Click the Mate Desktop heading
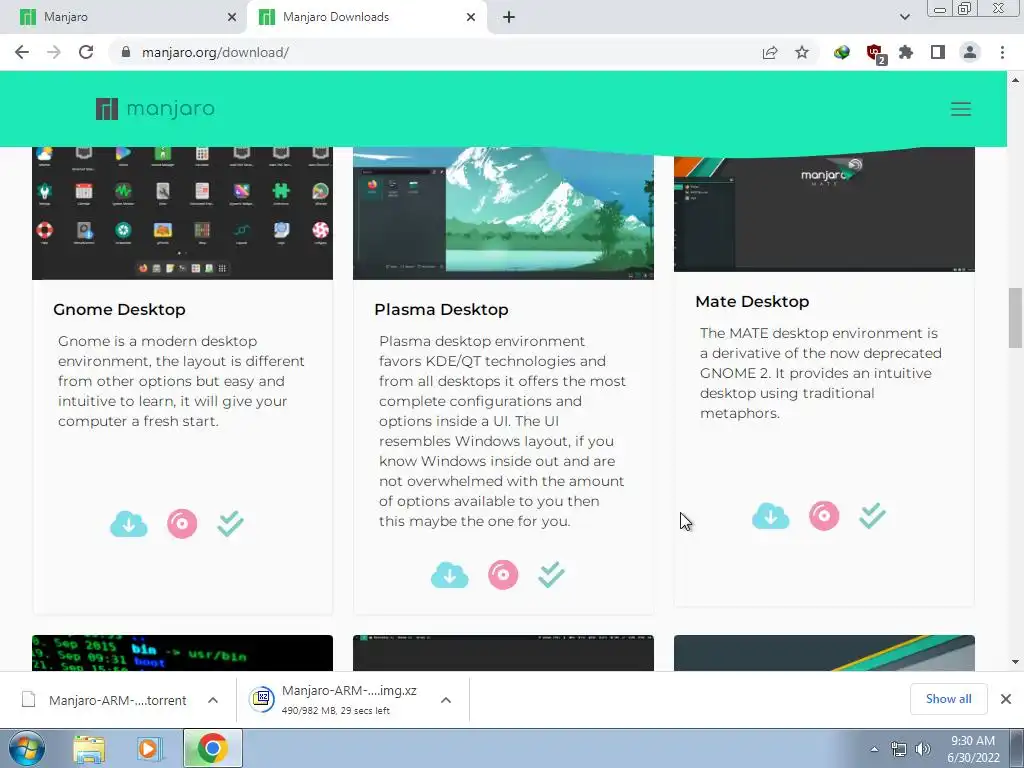Image resolution: width=1024 pixels, height=768 pixels. click(x=752, y=302)
